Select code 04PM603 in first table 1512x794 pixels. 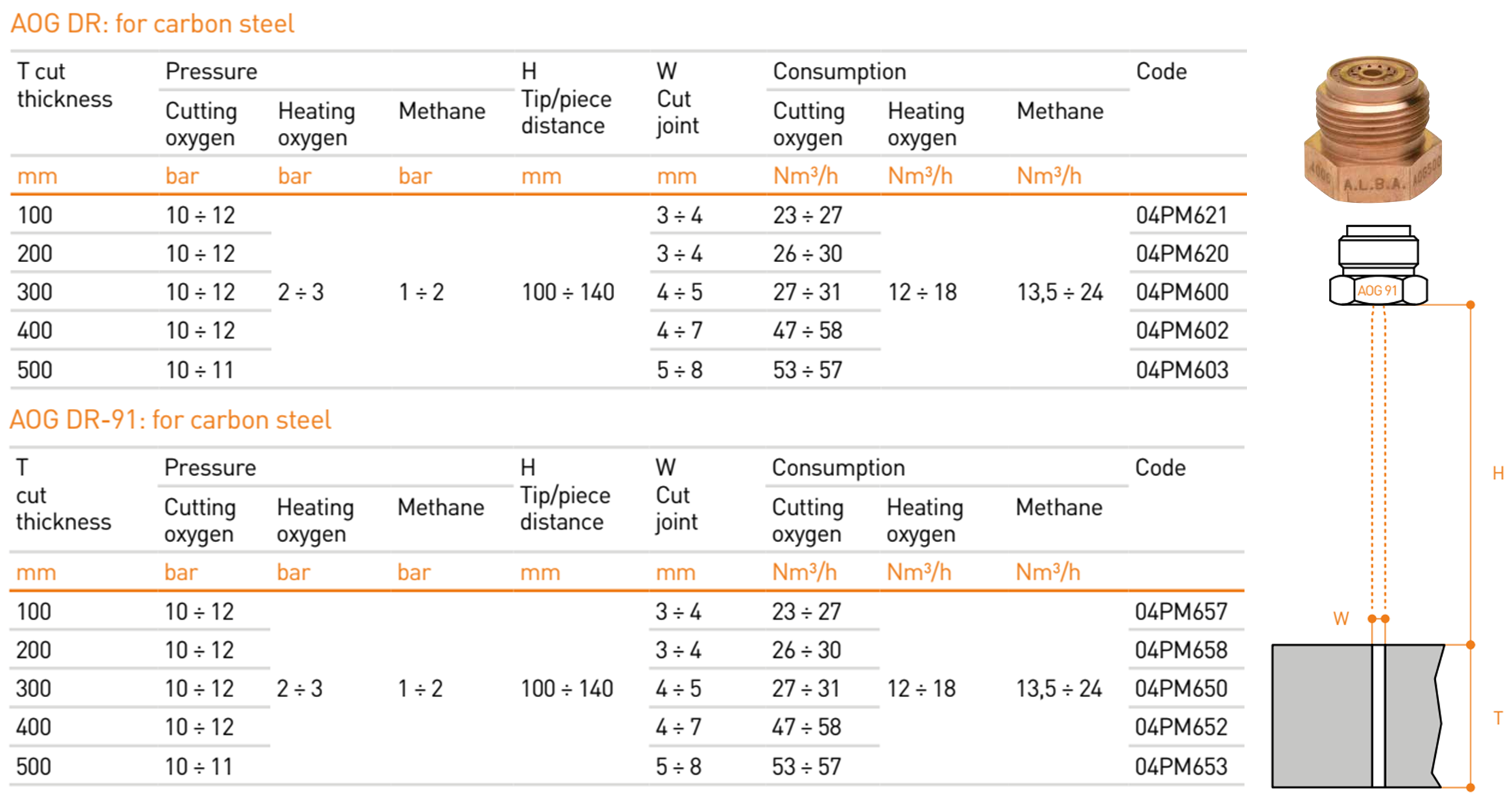1182,370
